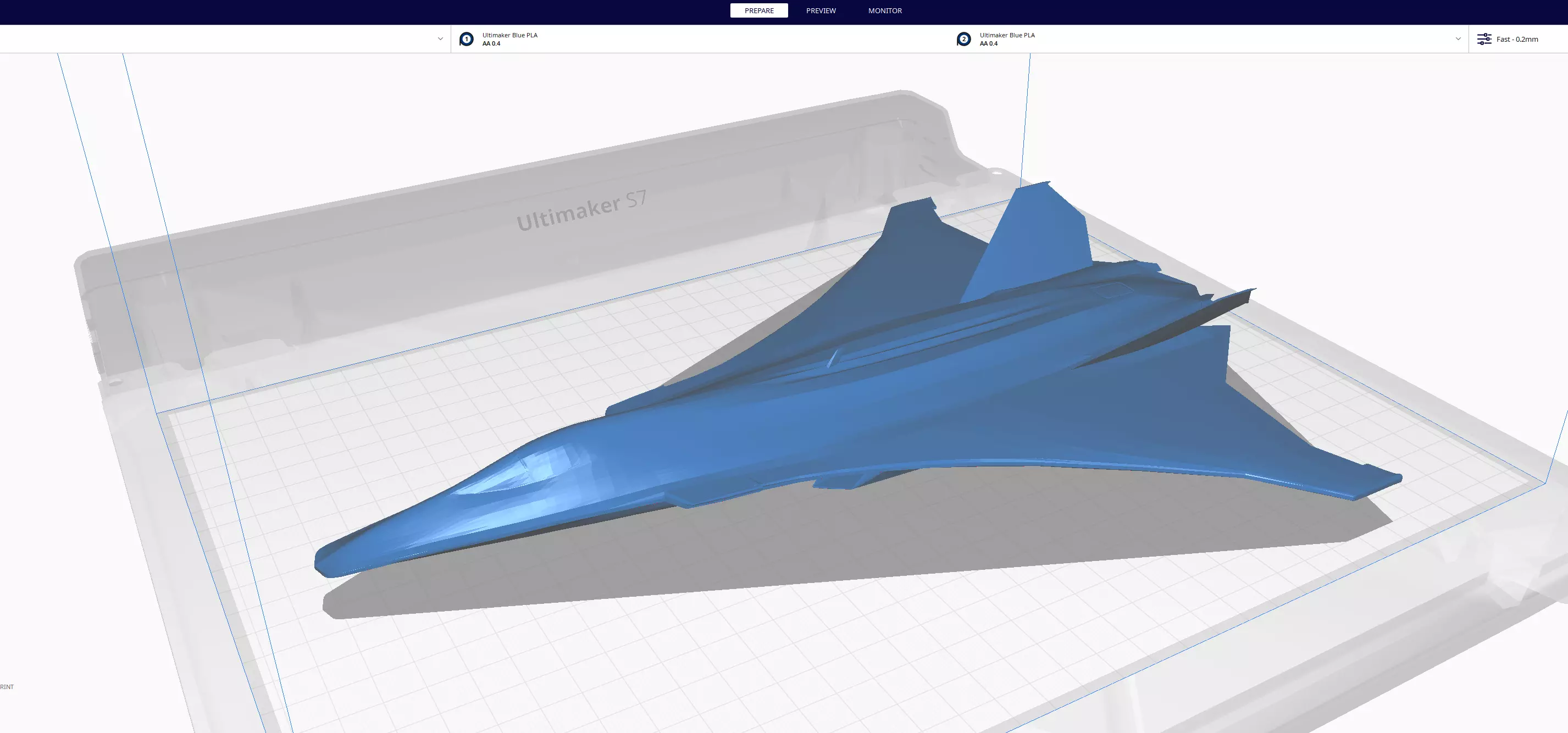Click extruder 1 Ultimaker Blue PLA label
This screenshot has width=1568, height=733.
[509, 35]
